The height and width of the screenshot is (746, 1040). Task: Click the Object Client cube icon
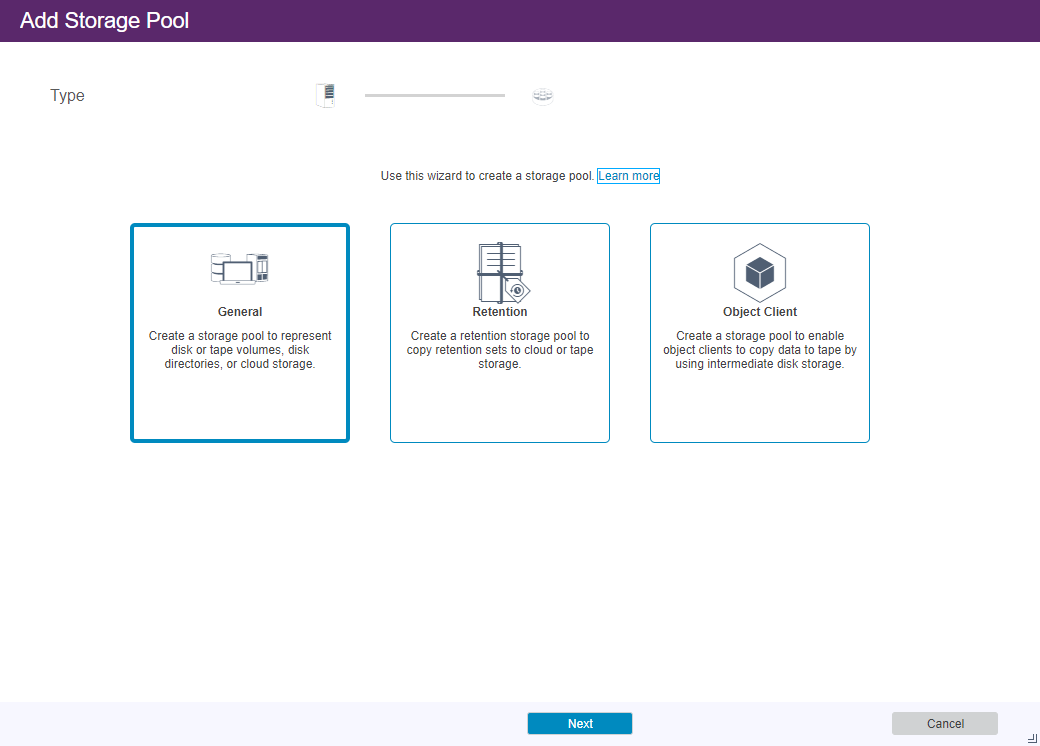click(x=760, y=272)
